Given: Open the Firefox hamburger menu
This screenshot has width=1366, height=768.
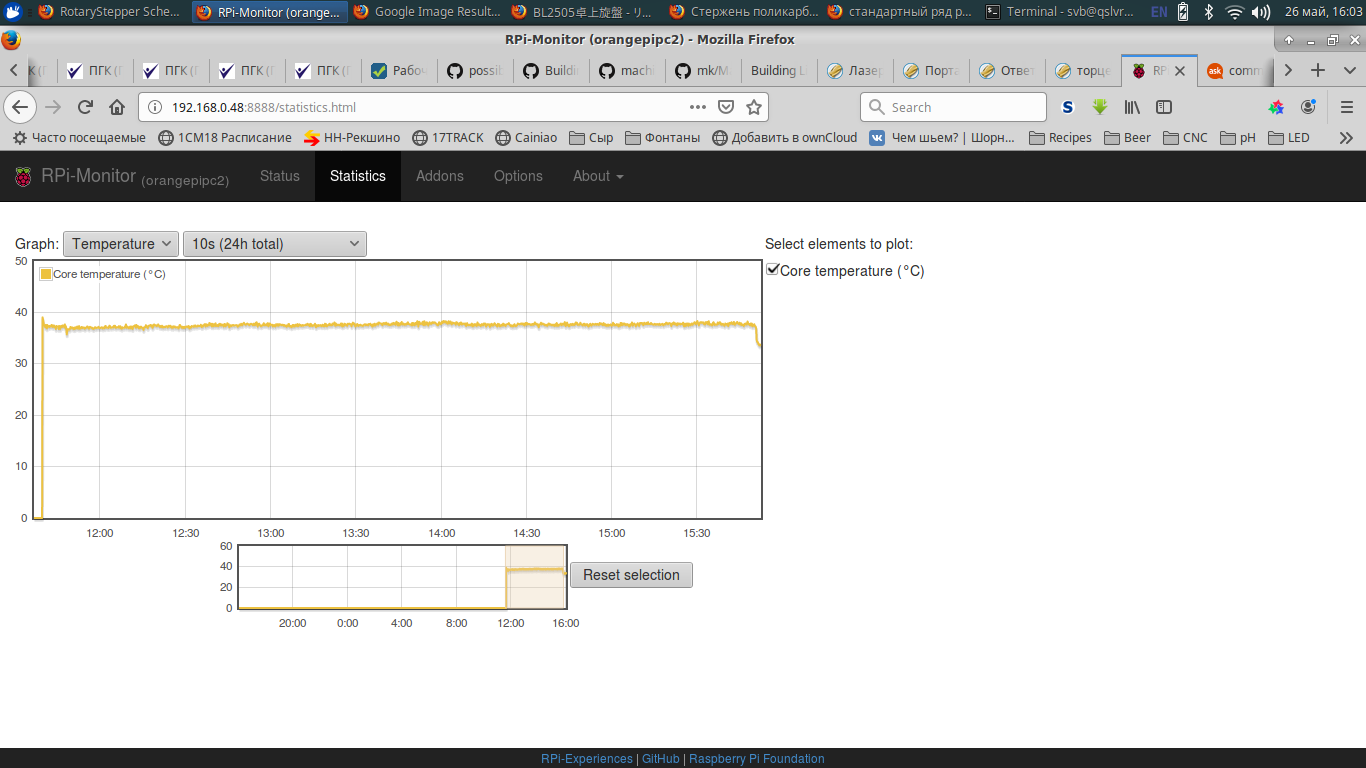Looking at the screenshot, I should 1346,107.
